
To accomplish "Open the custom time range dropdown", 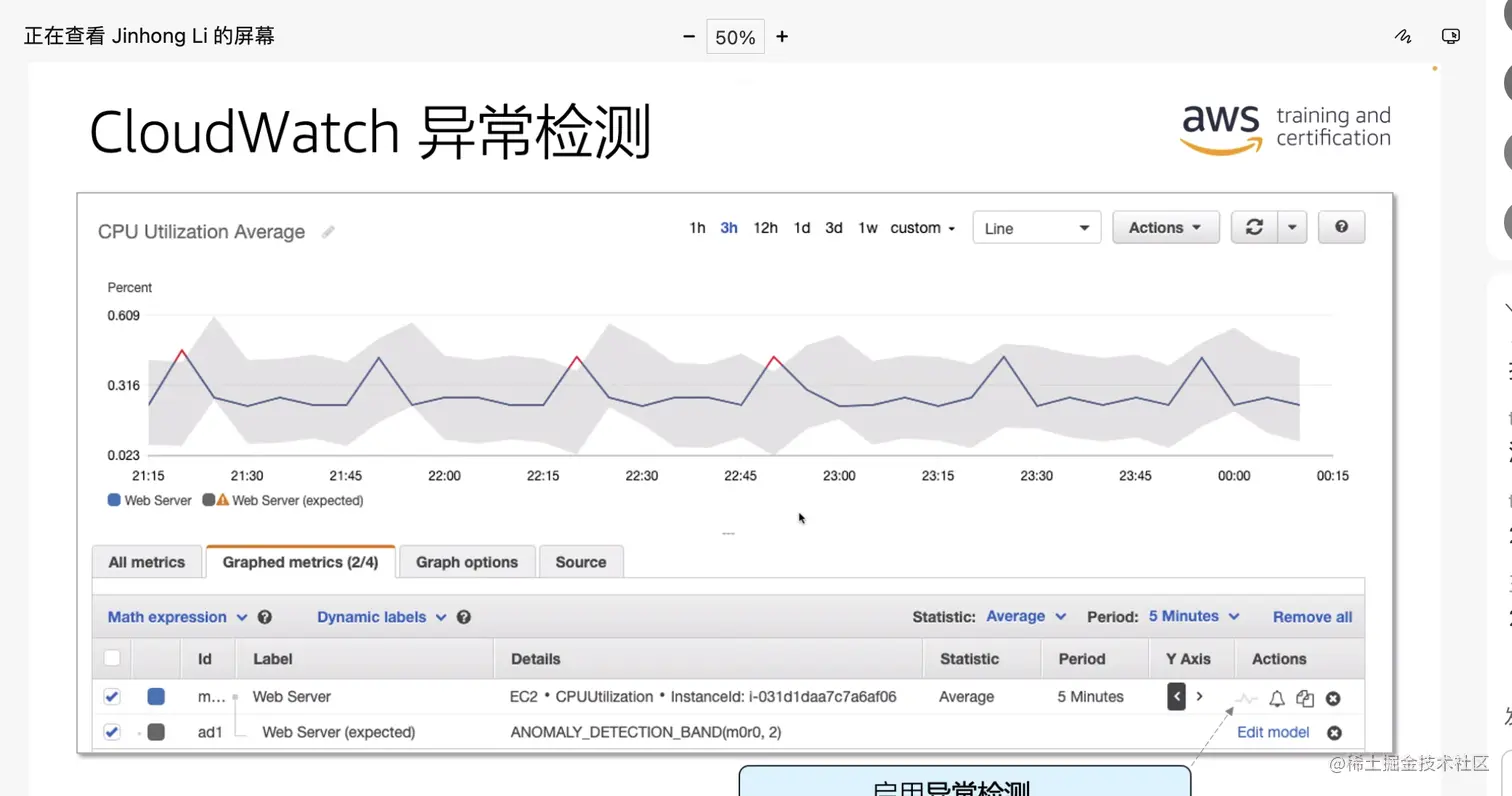I will coord(923,228).
